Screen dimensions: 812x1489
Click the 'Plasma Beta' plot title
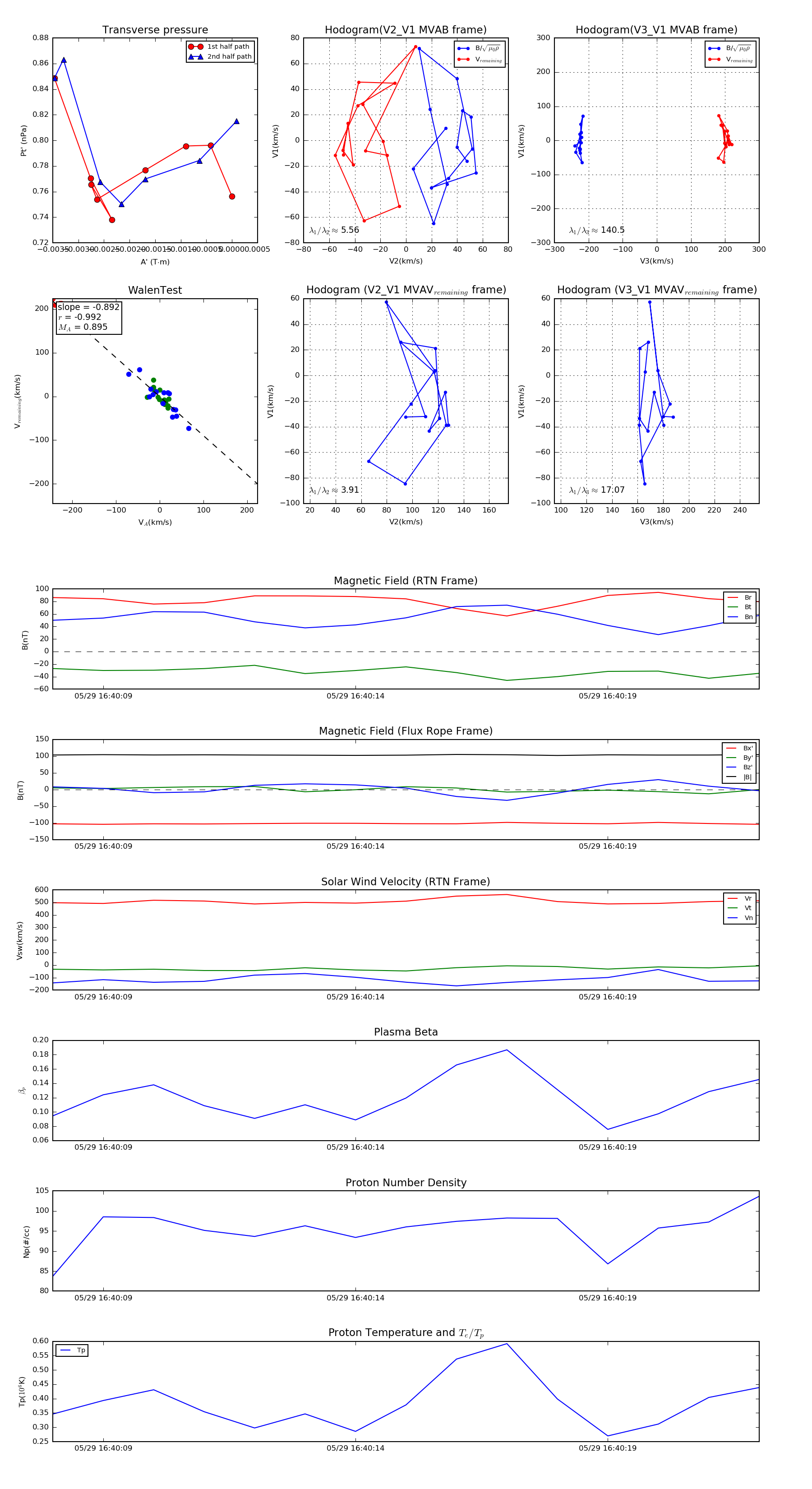406,1032
